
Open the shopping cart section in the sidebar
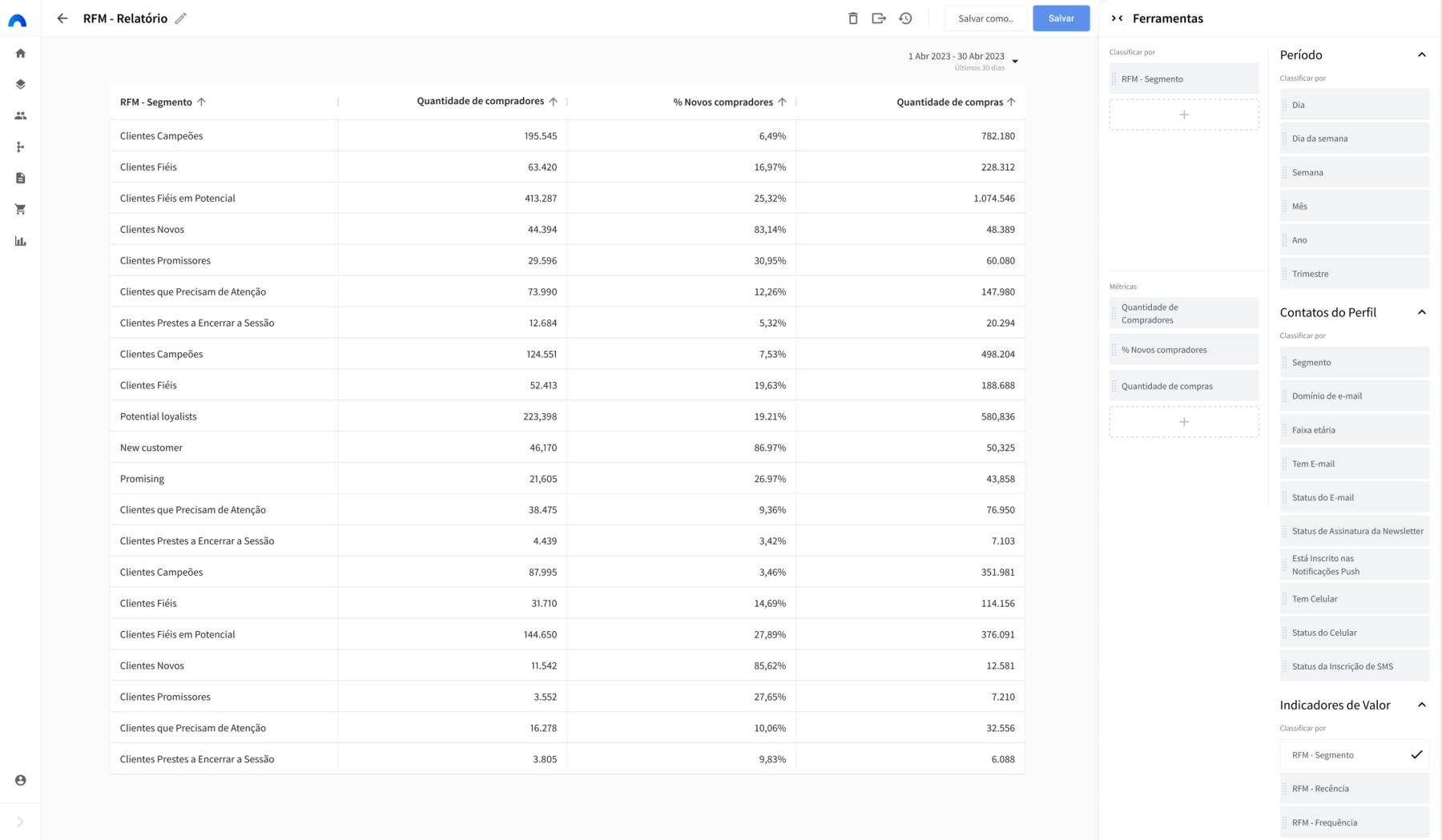coord(20,209)
